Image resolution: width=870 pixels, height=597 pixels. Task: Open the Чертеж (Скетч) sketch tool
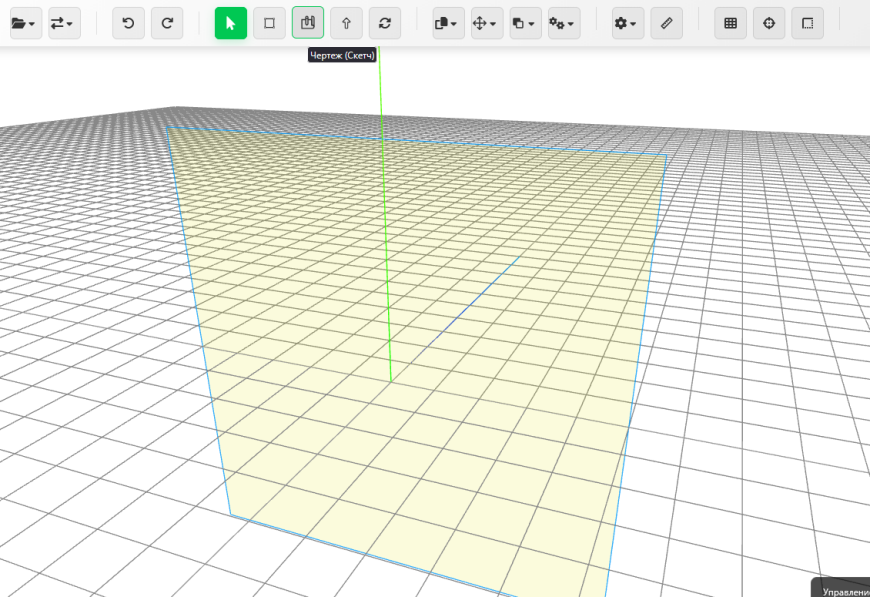pos(307,22)
